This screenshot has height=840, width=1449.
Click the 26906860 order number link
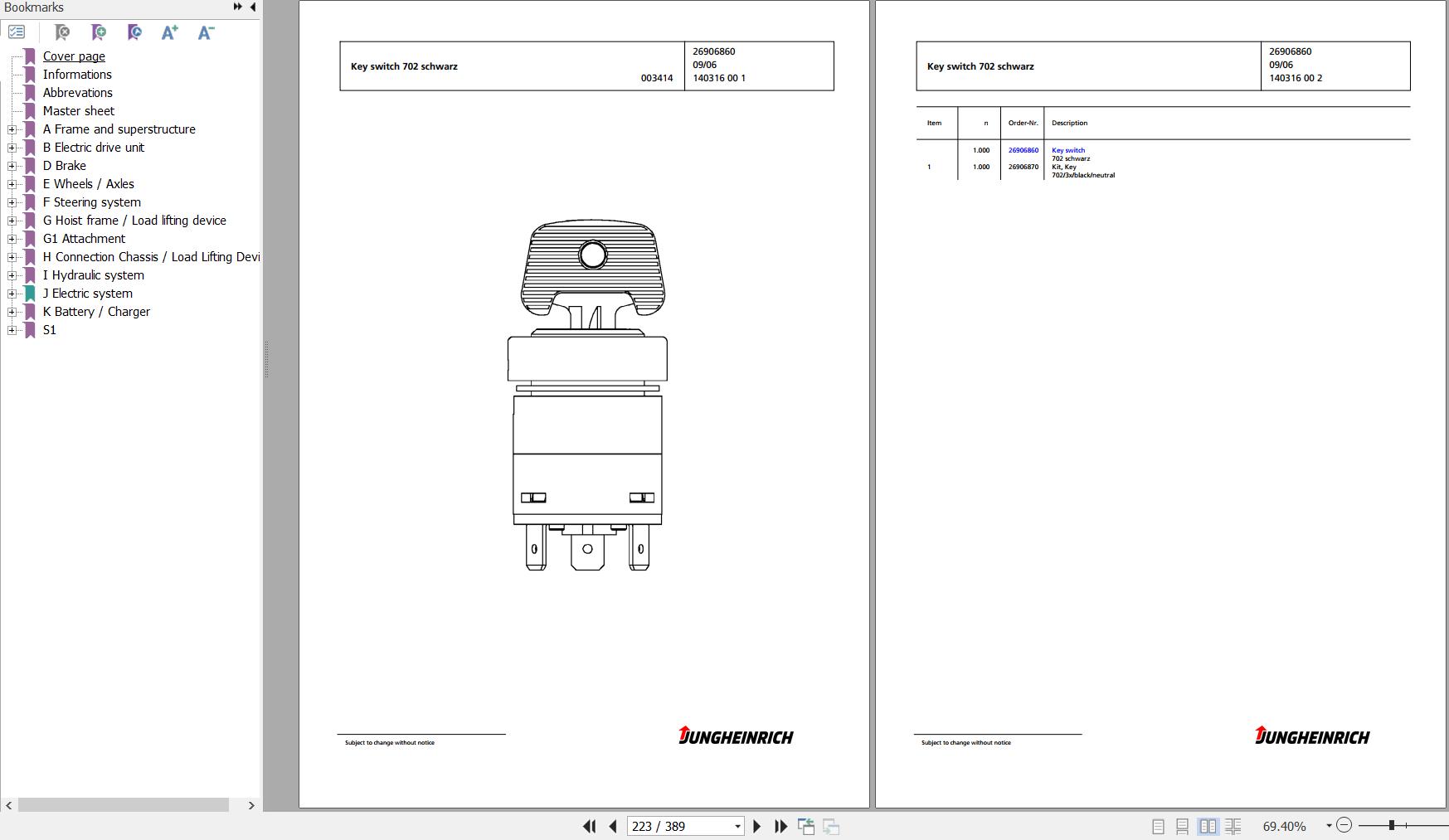point(1024,150)
